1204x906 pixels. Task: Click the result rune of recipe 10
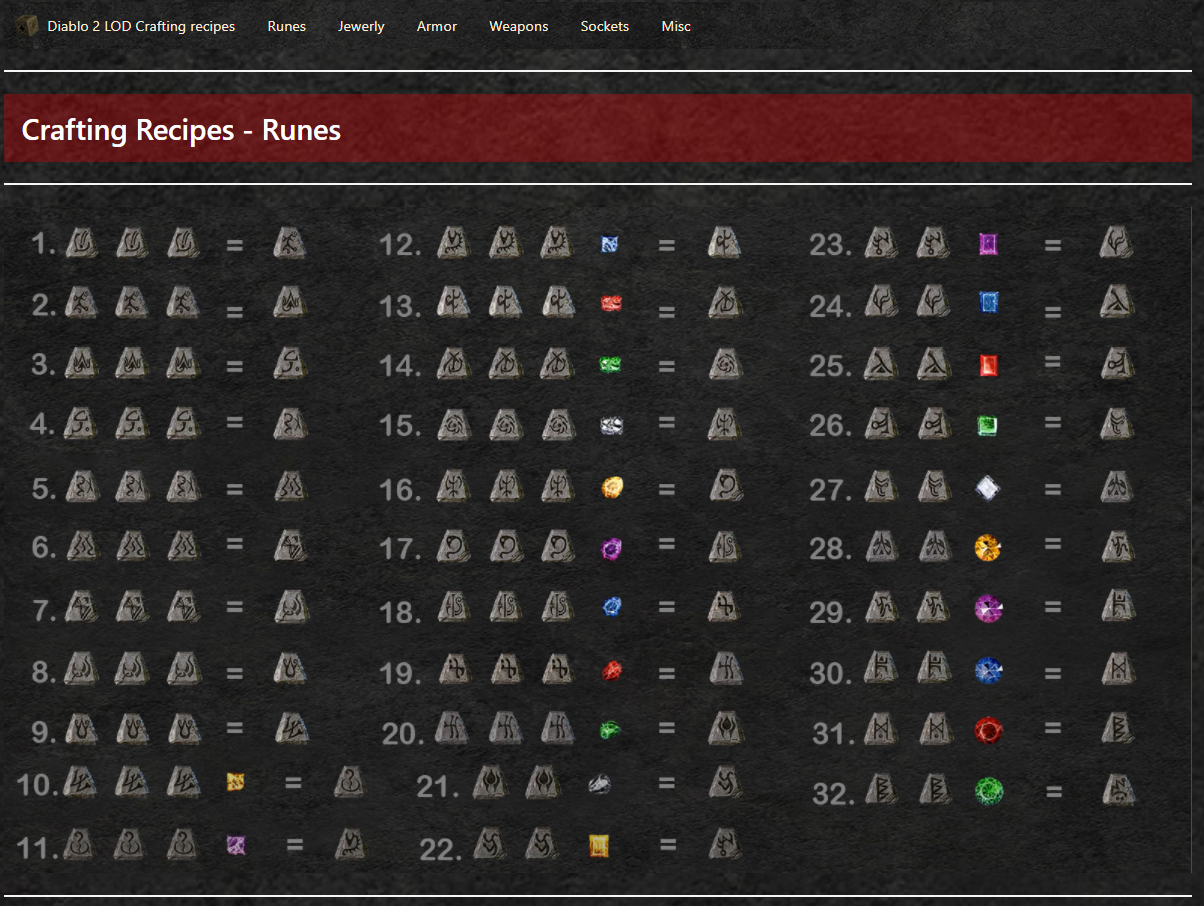[x=349, y=783]
